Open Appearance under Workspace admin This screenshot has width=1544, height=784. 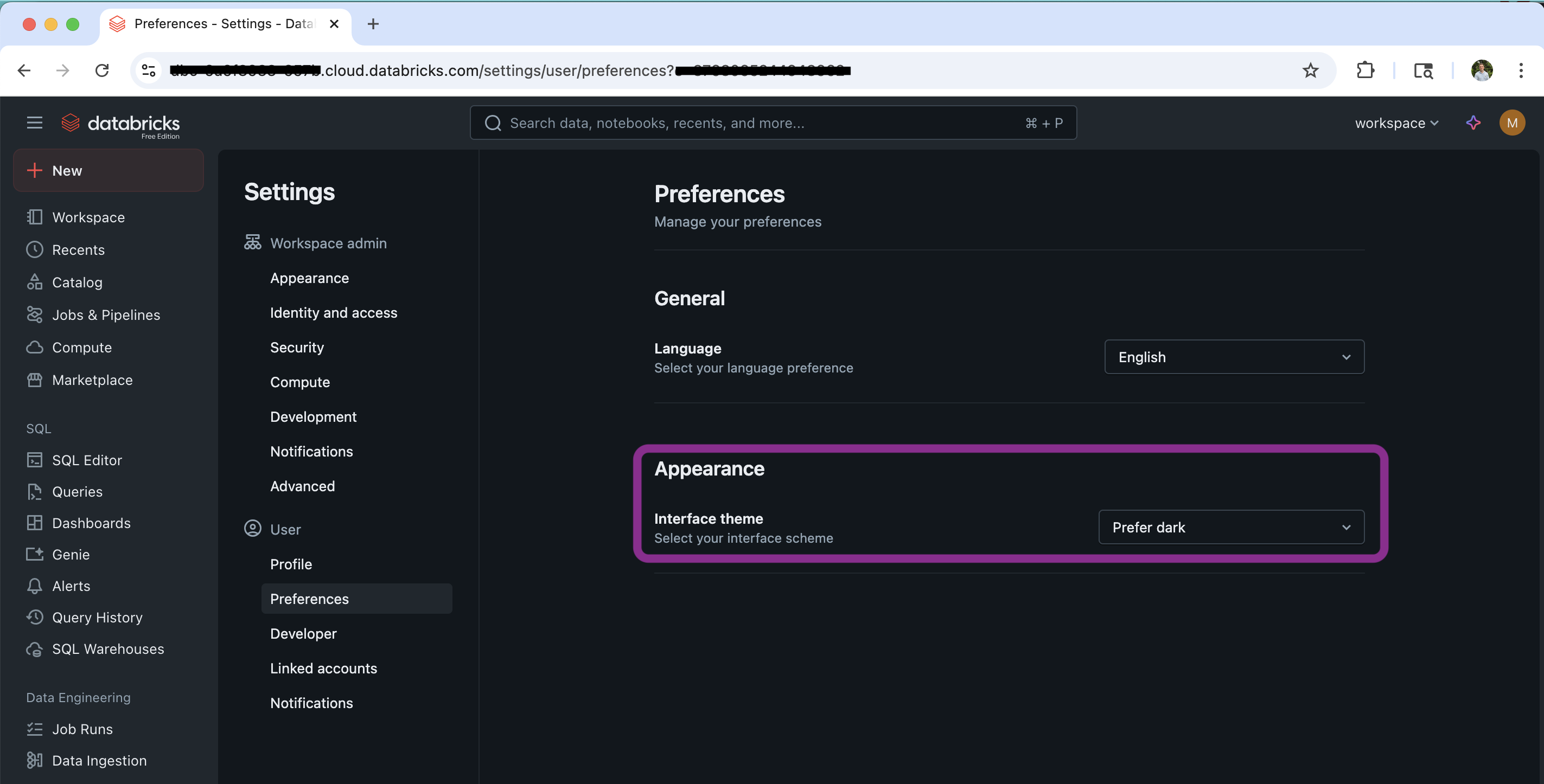point(309,278)
